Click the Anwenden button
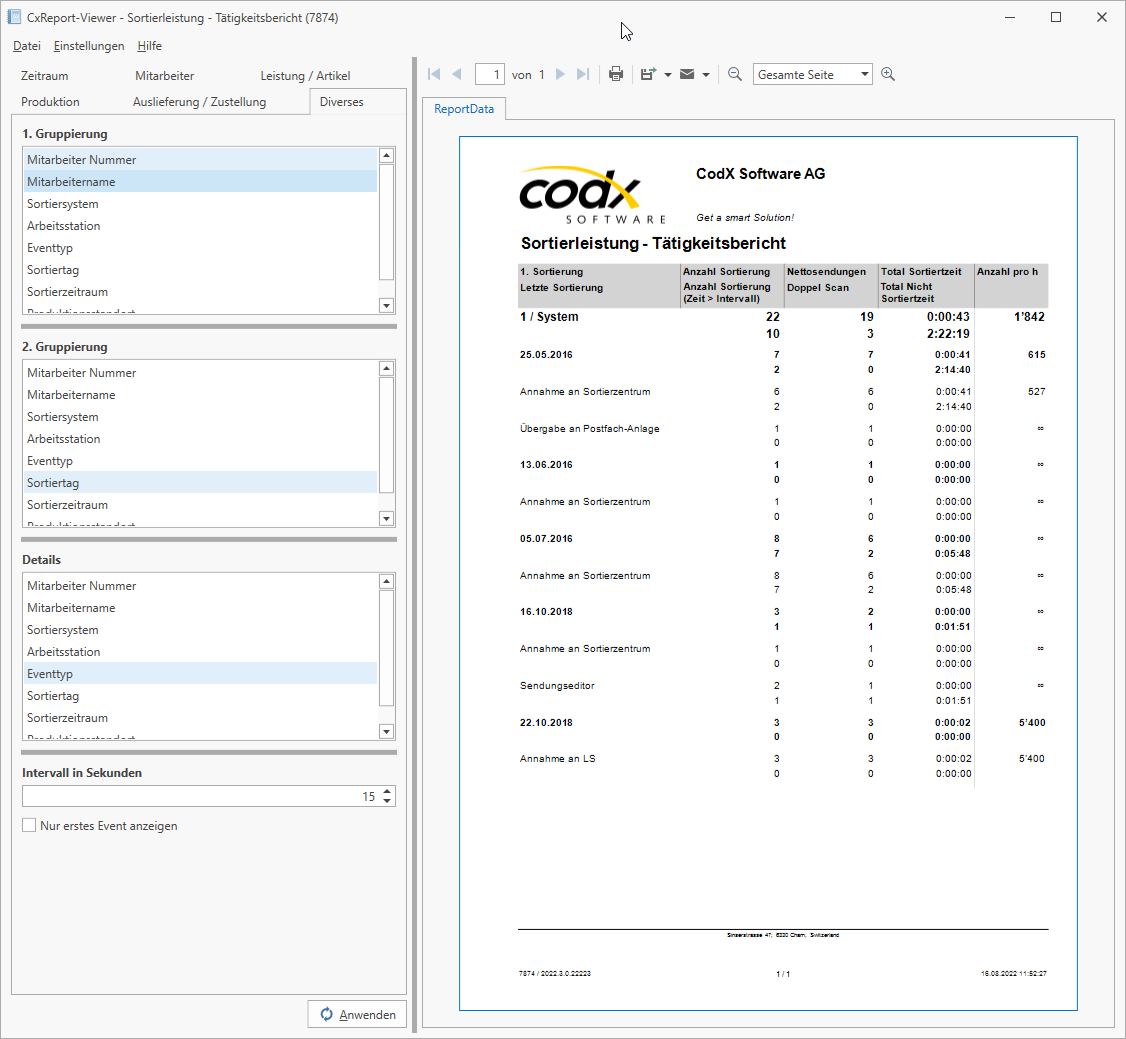1126x1039 pixels. point(357,1014)
